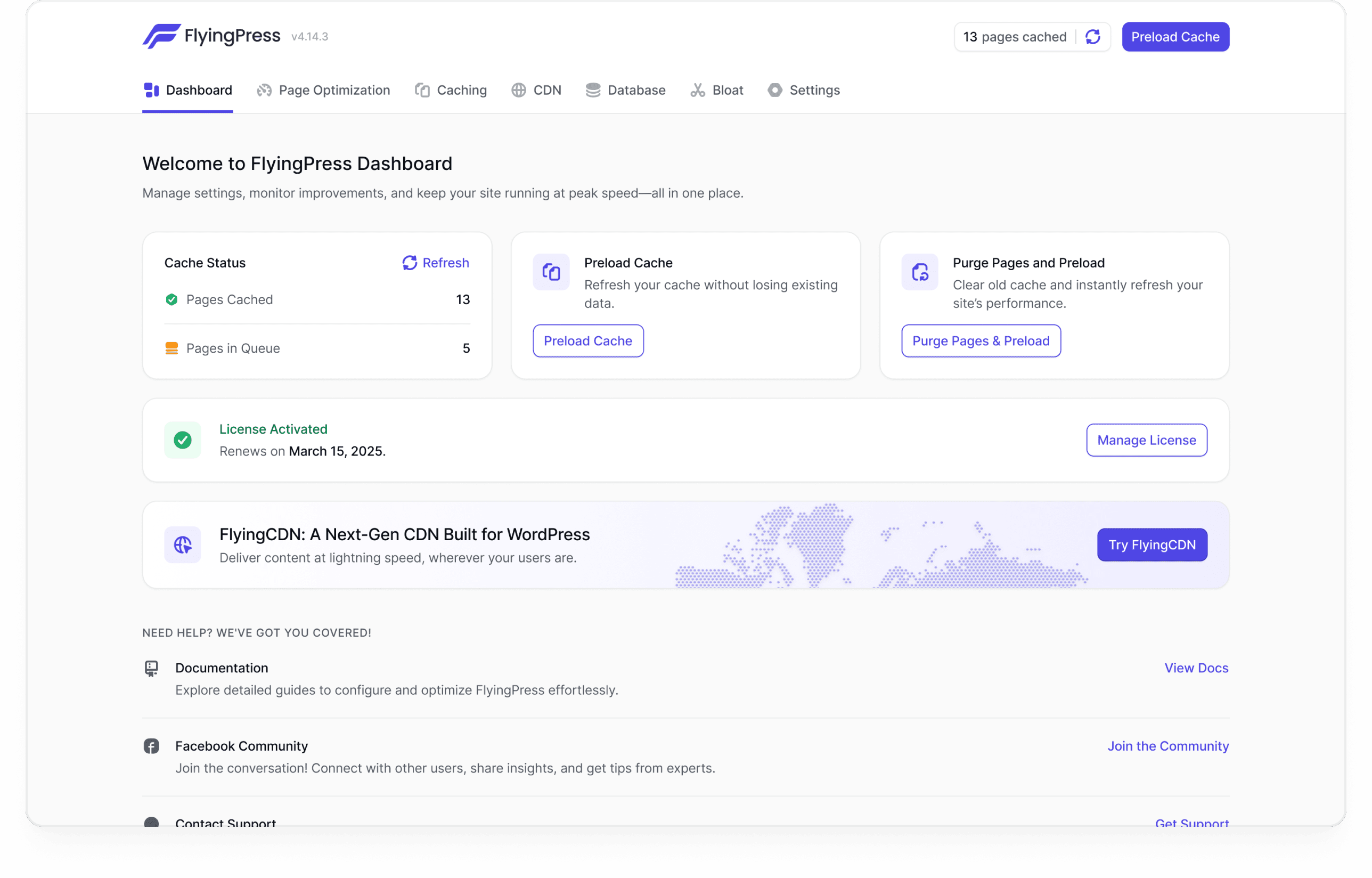Screen dimensions: 1372x878
Task: Switch to the Caching tab
Action: tap(450, 90)
